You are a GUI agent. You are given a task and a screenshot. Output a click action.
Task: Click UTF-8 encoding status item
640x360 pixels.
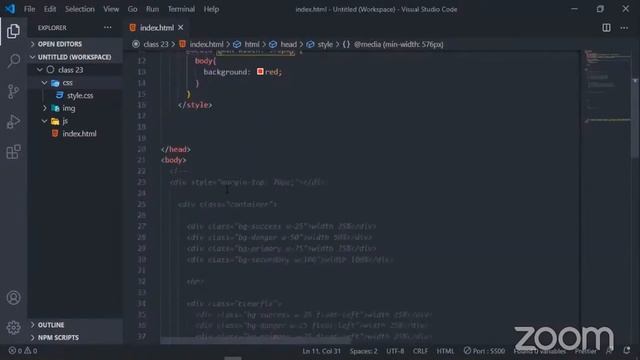395,351
